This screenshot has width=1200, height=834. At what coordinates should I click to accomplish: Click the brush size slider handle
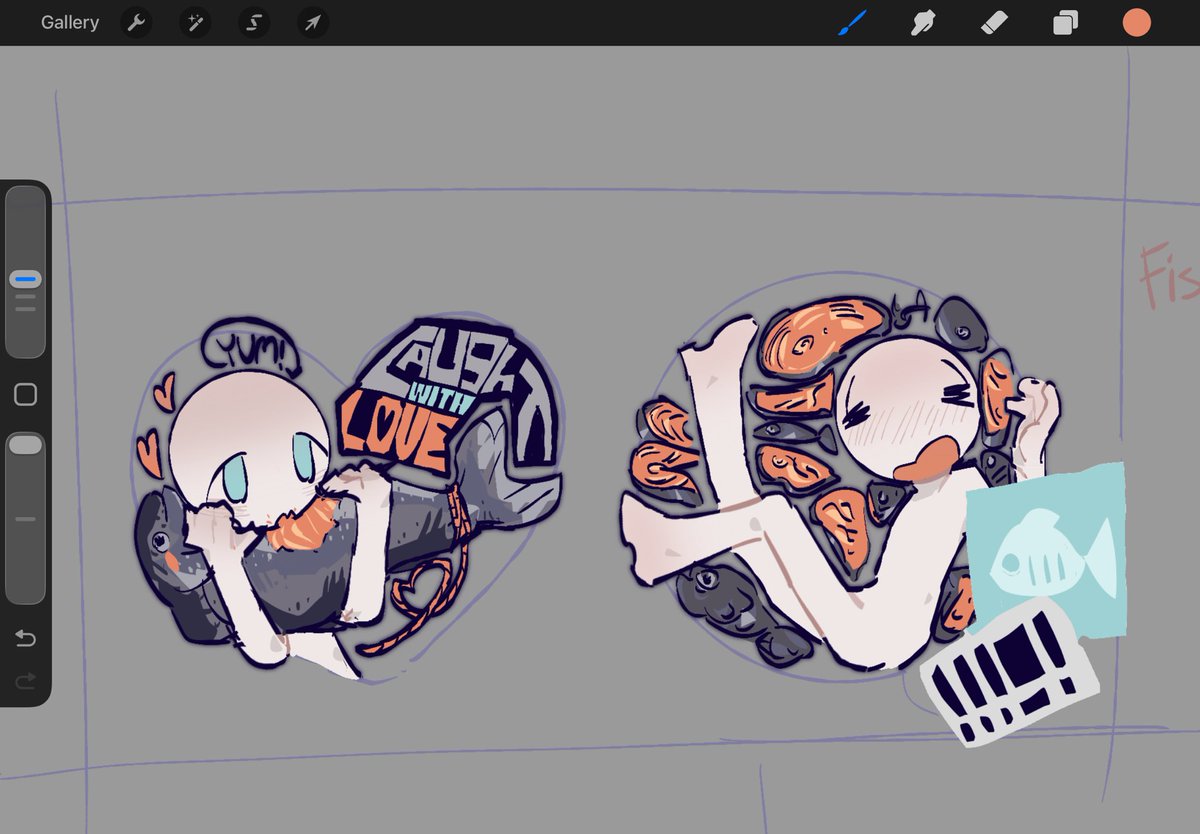[26, 279]
